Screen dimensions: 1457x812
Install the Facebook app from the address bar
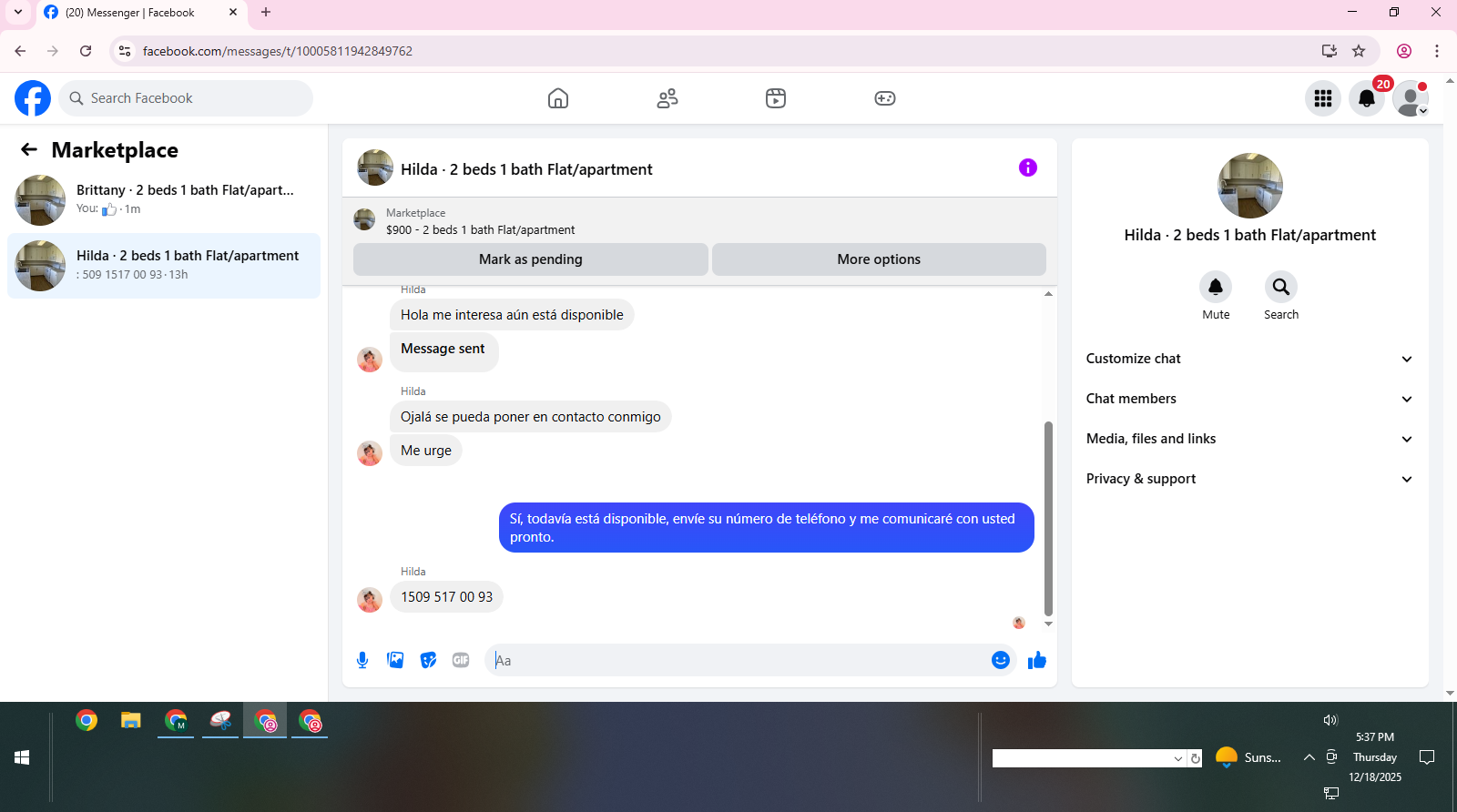(1330, 51)
